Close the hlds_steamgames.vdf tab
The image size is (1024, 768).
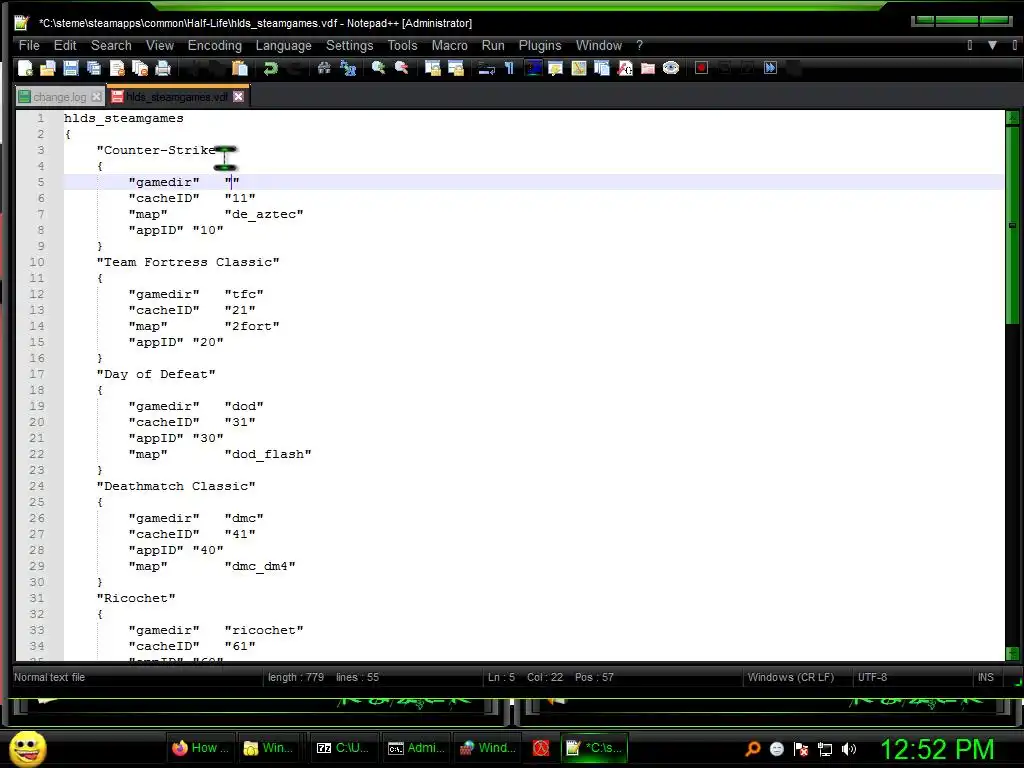click(238, 97)
